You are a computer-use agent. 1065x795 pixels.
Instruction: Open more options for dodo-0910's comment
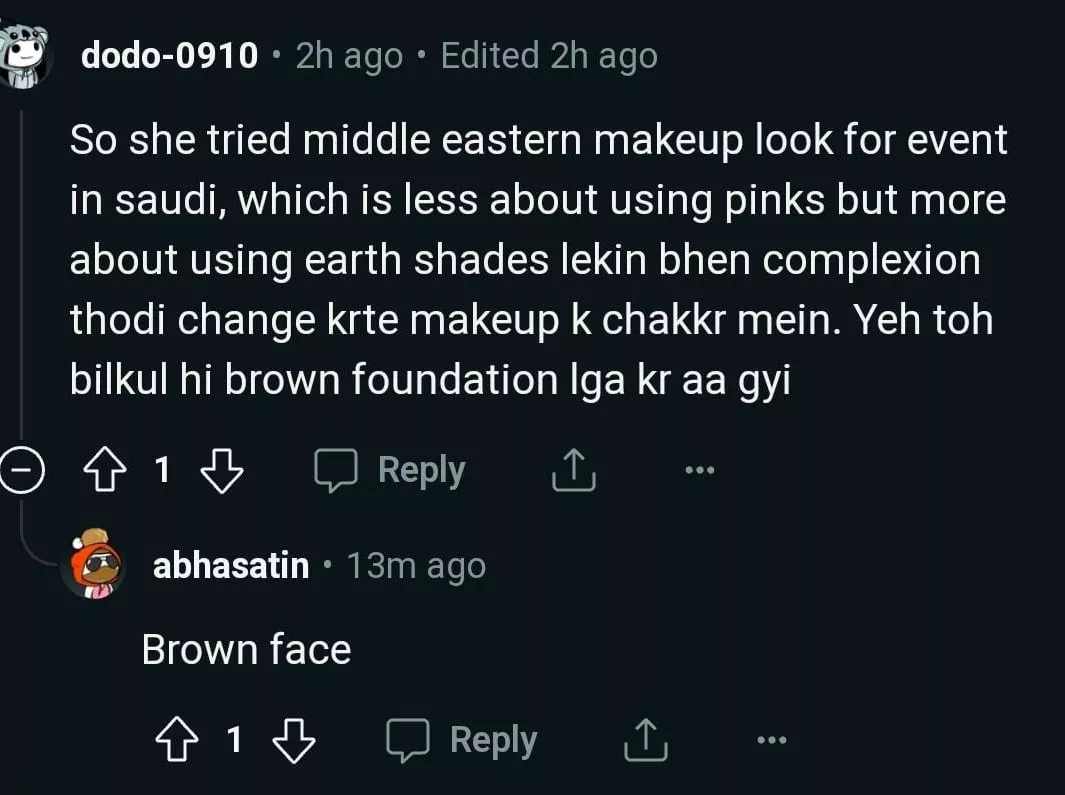click(699, 471)
